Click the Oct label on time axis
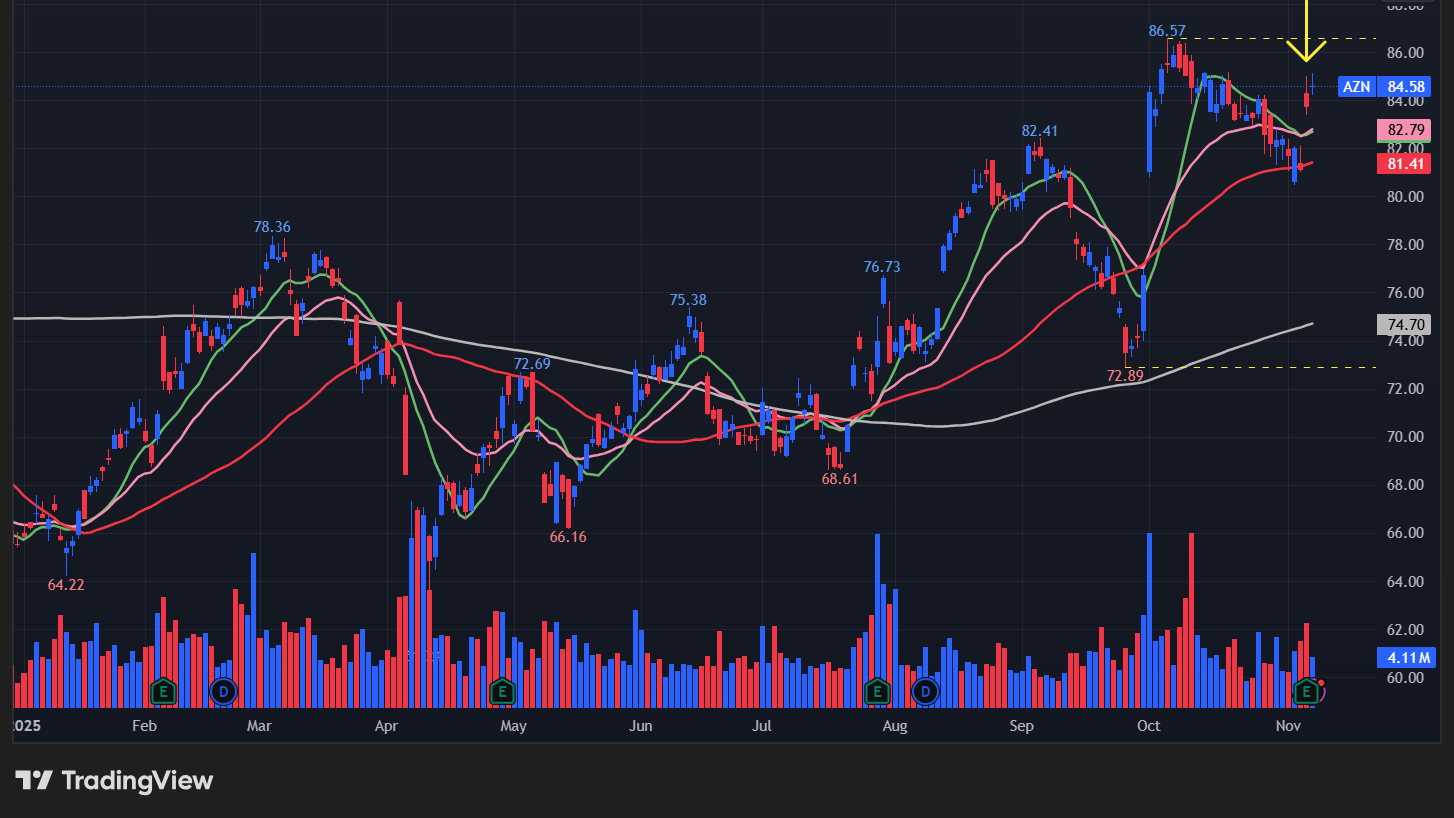The height and width of the screenshot is (818, 1454). [x=1149, y=725]
